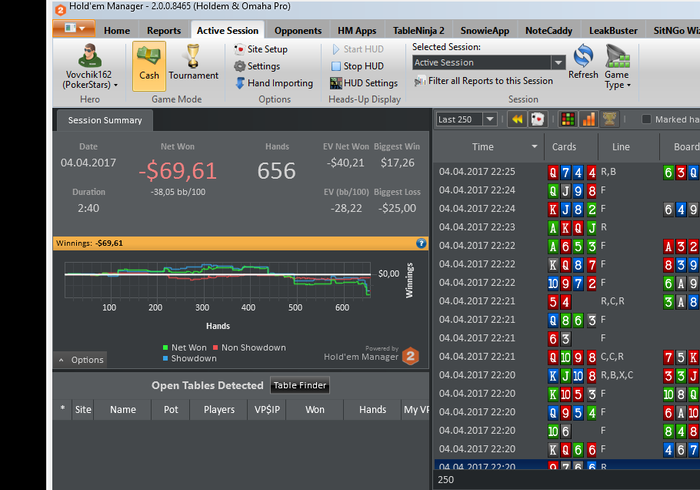Collapse the graph Options expander
The image size is (700, 490).
click(x=81, y=360)
